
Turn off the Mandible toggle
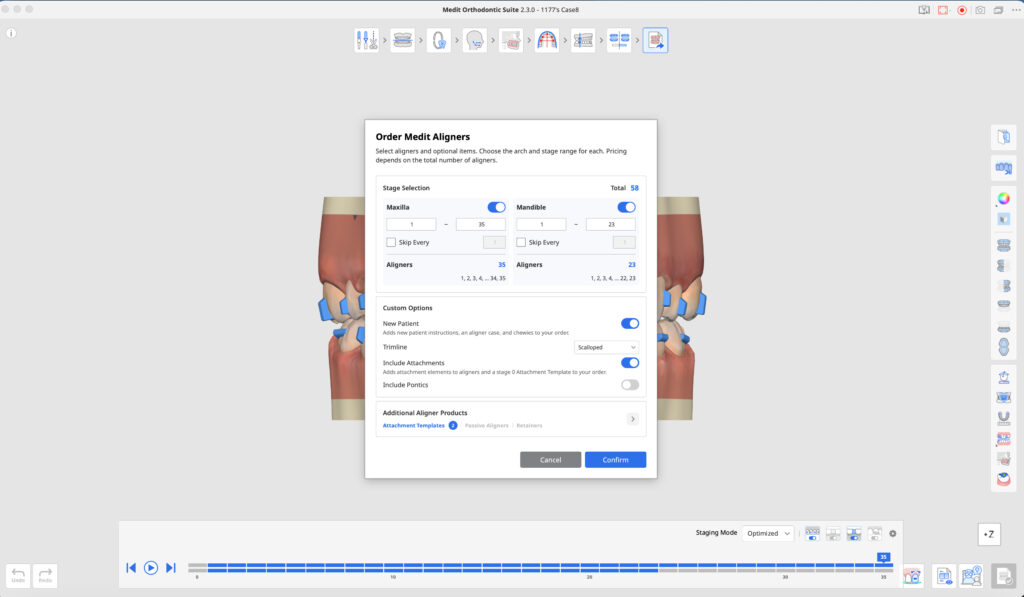coord(626,207)
